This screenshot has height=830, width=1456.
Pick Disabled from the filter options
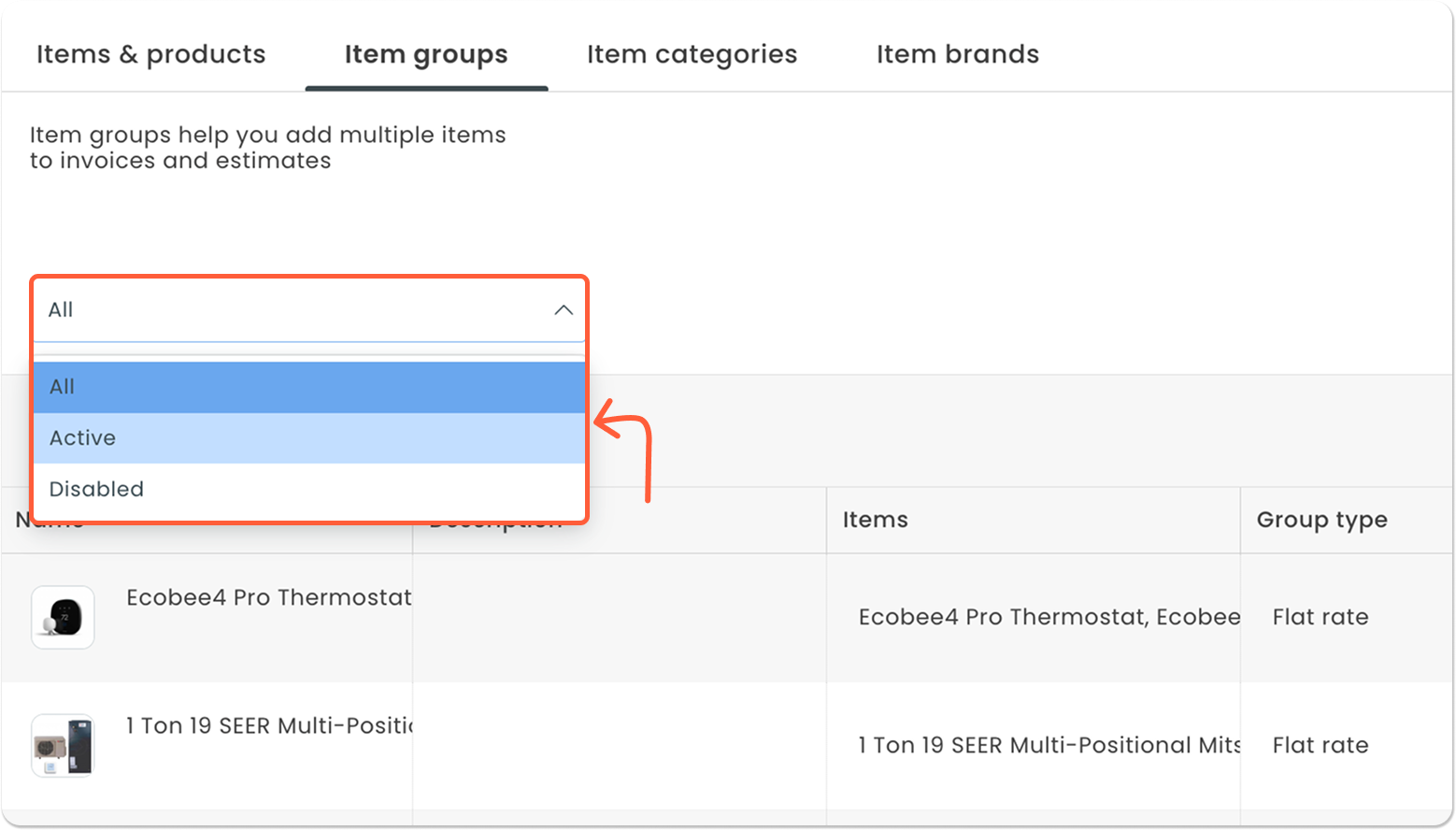(x=308, y=490)
